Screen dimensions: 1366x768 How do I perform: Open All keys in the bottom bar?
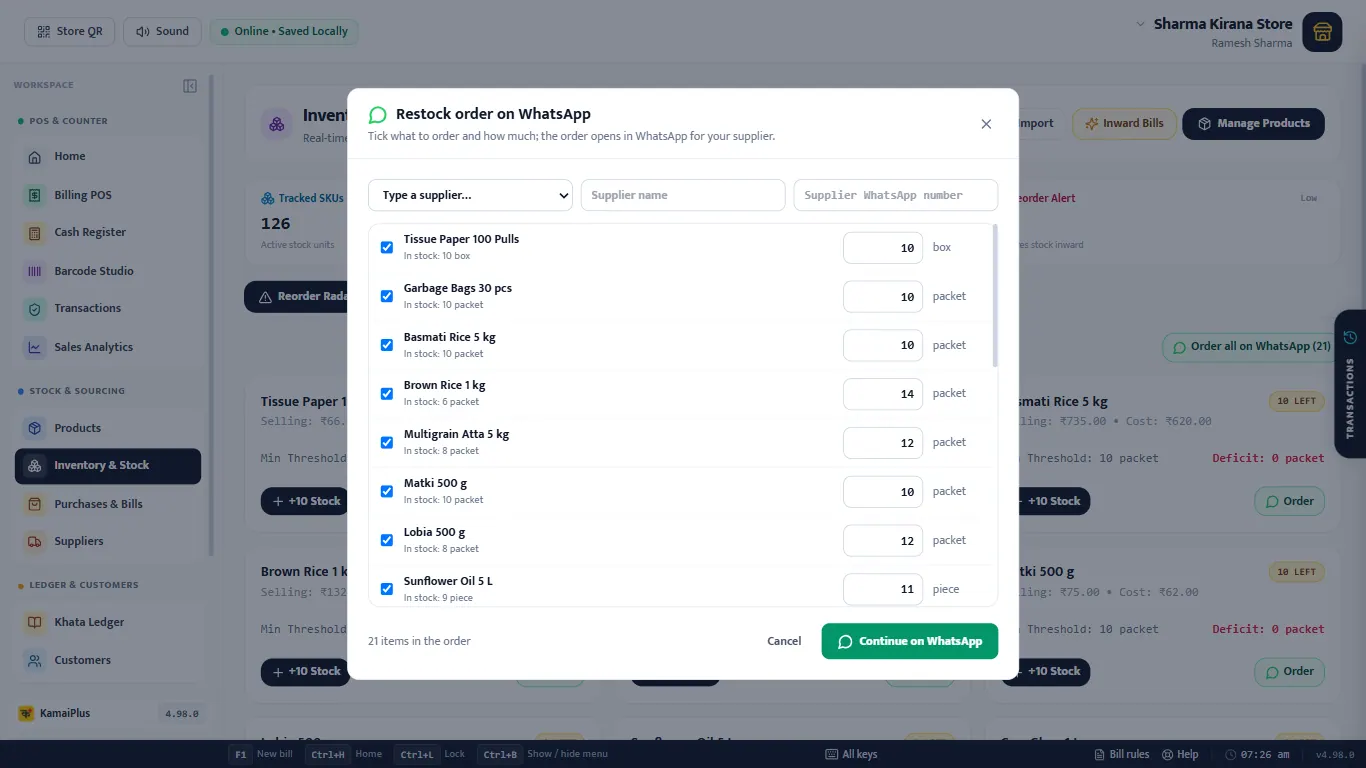click(x=851, y=754)
